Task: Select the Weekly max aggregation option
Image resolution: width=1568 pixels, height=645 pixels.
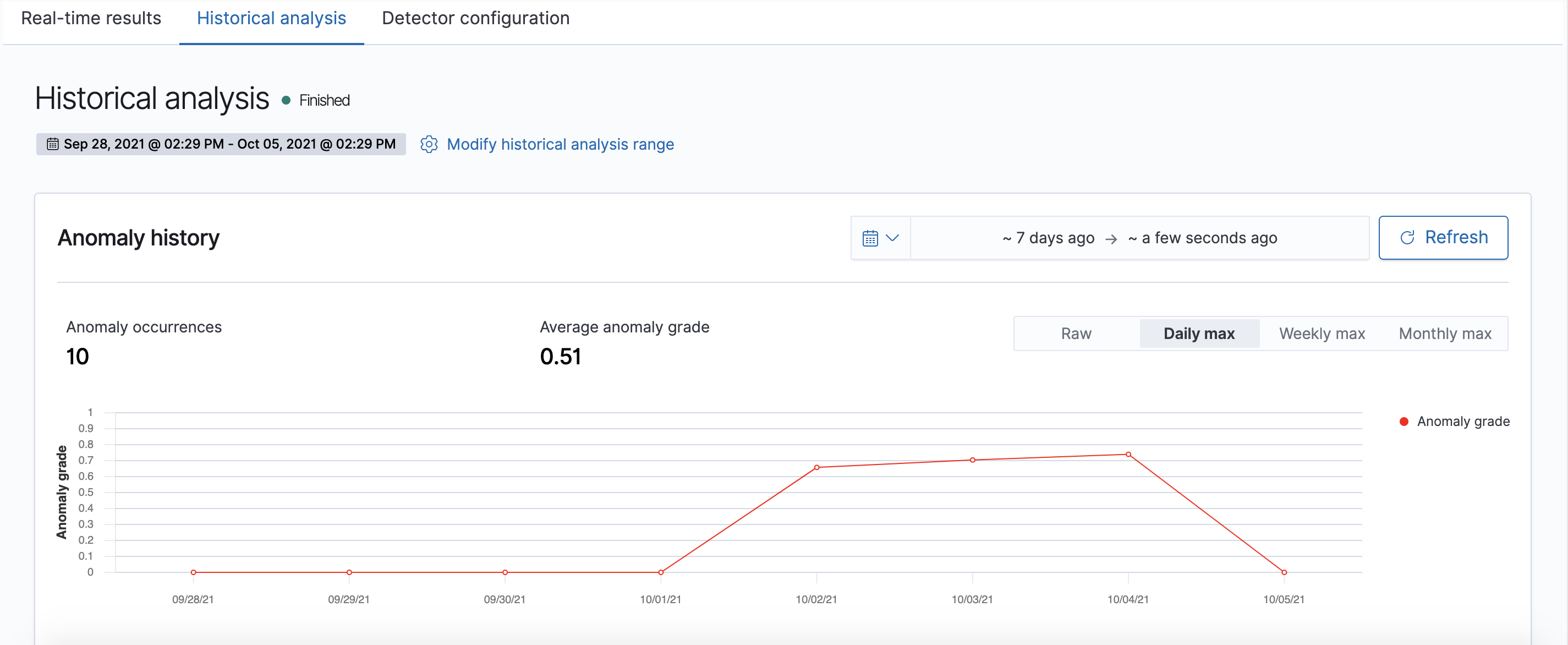Action: (1322, 334)
